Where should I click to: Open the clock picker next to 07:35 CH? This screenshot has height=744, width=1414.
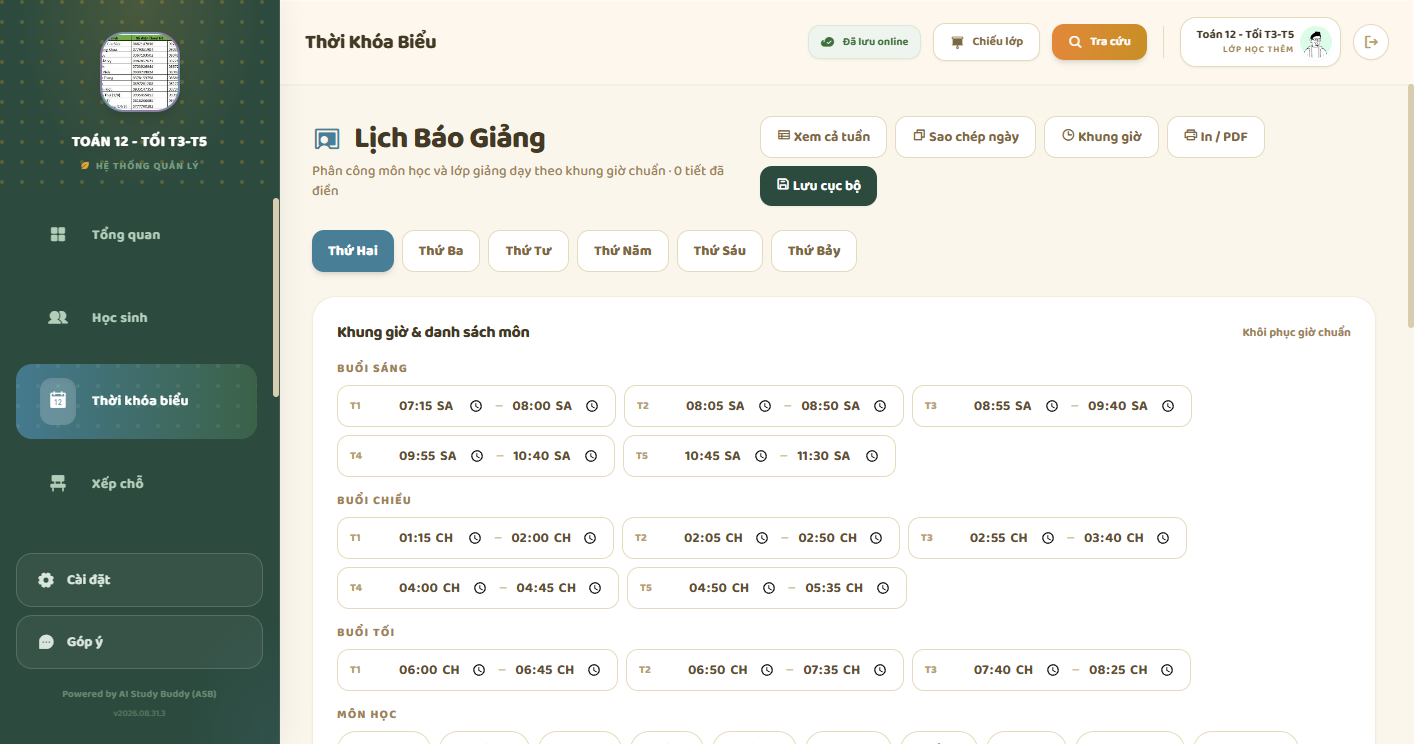click(880, 670)
